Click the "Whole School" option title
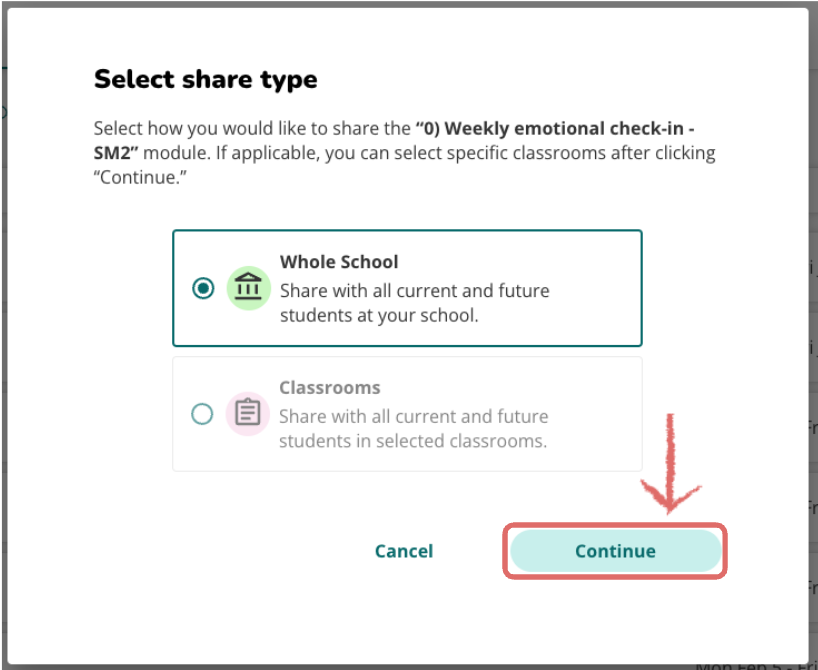The height and width of the screenshot is (670, 818). point(339,262)
